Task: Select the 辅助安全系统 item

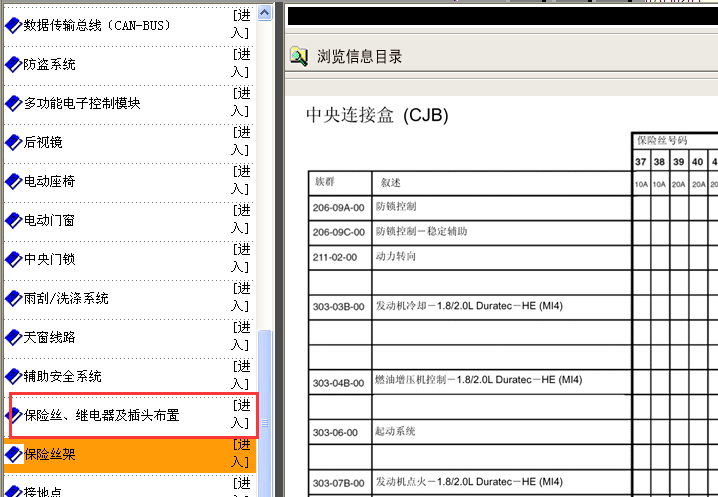Action: click(x=63, y=377)
